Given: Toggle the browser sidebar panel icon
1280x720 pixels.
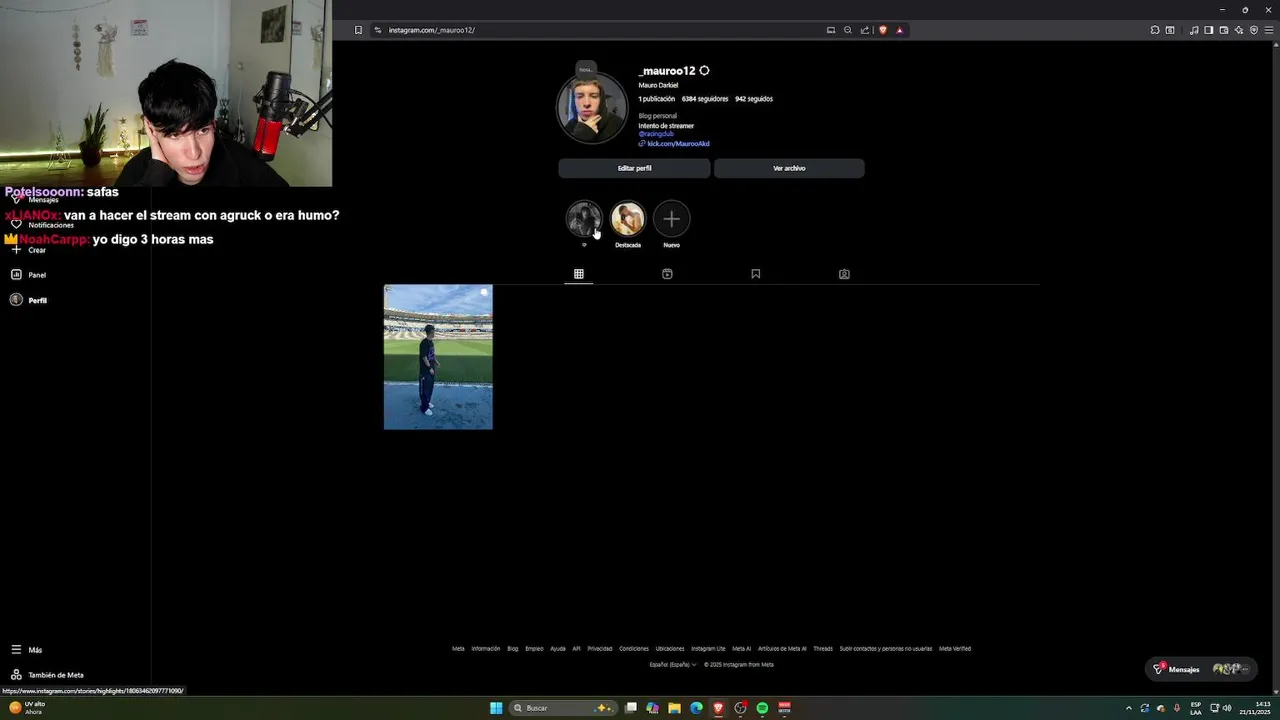Looking at the screenshot, I should pyautogui.click(x=1208, y=30).
